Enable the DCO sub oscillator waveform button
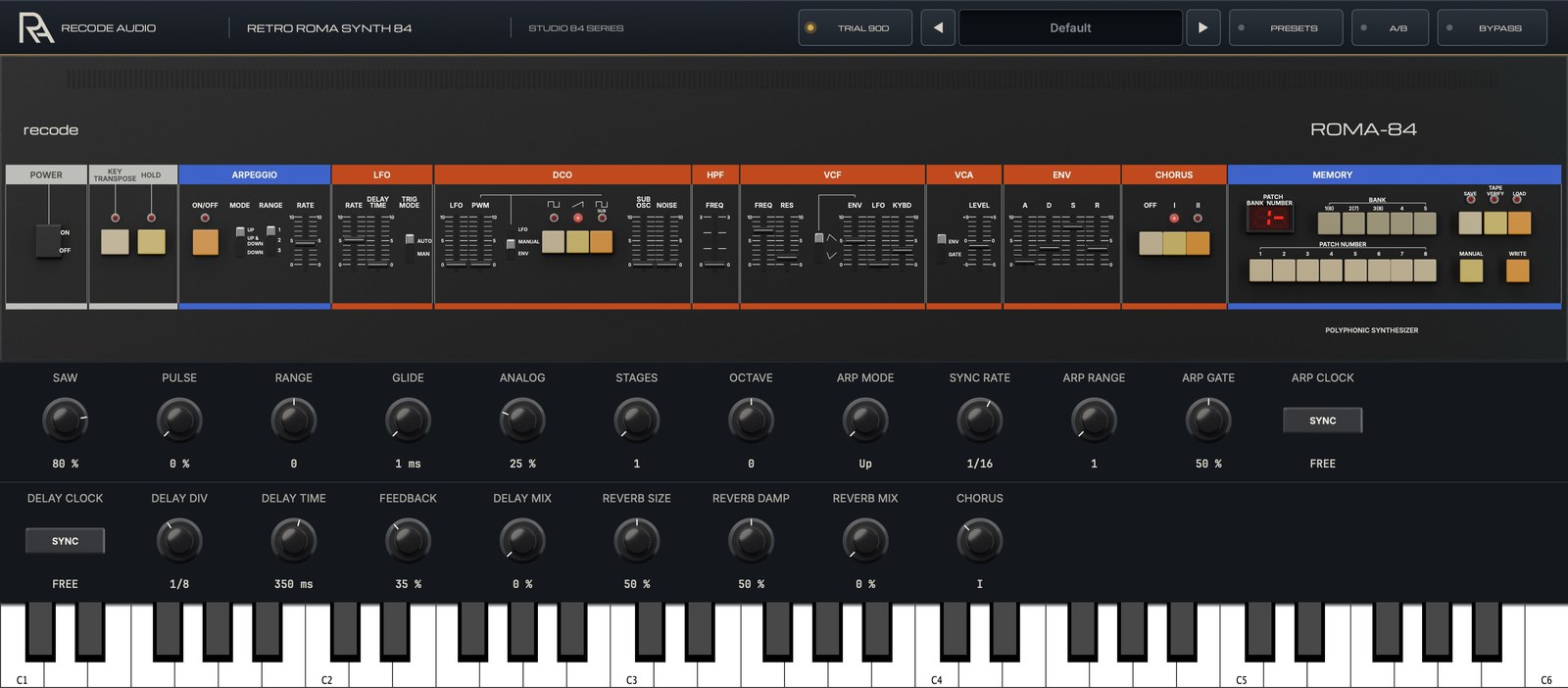Screen dimensions: 1568x688 601,241
